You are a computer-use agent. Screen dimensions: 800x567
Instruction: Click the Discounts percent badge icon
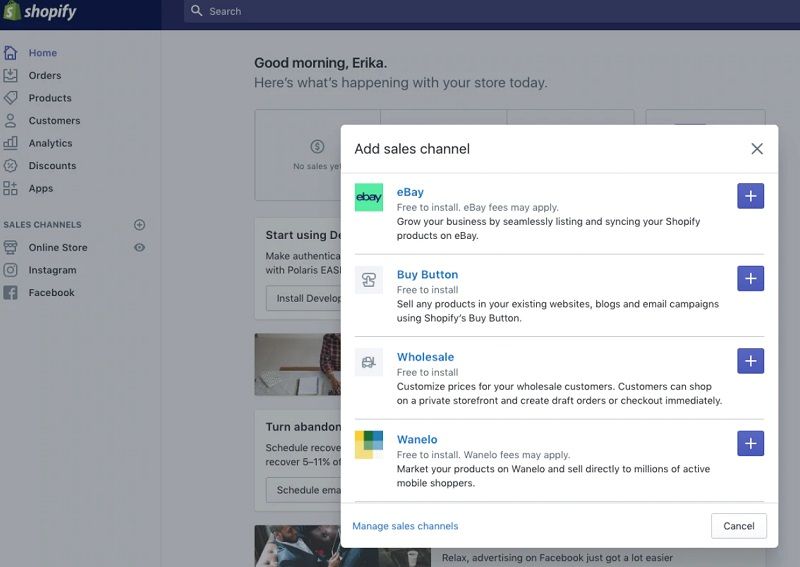(x=10, y=165)
